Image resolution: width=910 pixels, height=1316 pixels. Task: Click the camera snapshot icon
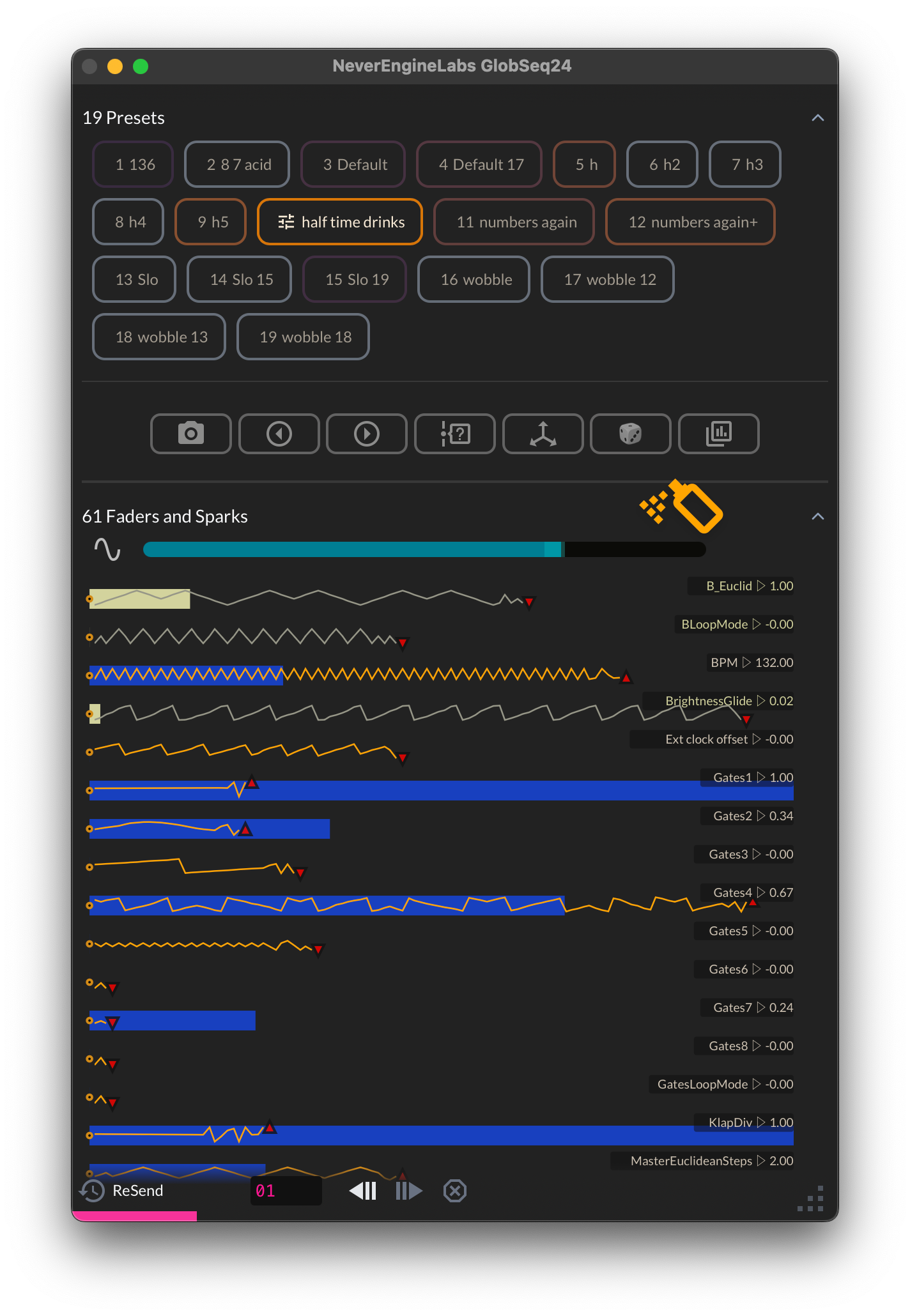point(190,434)
